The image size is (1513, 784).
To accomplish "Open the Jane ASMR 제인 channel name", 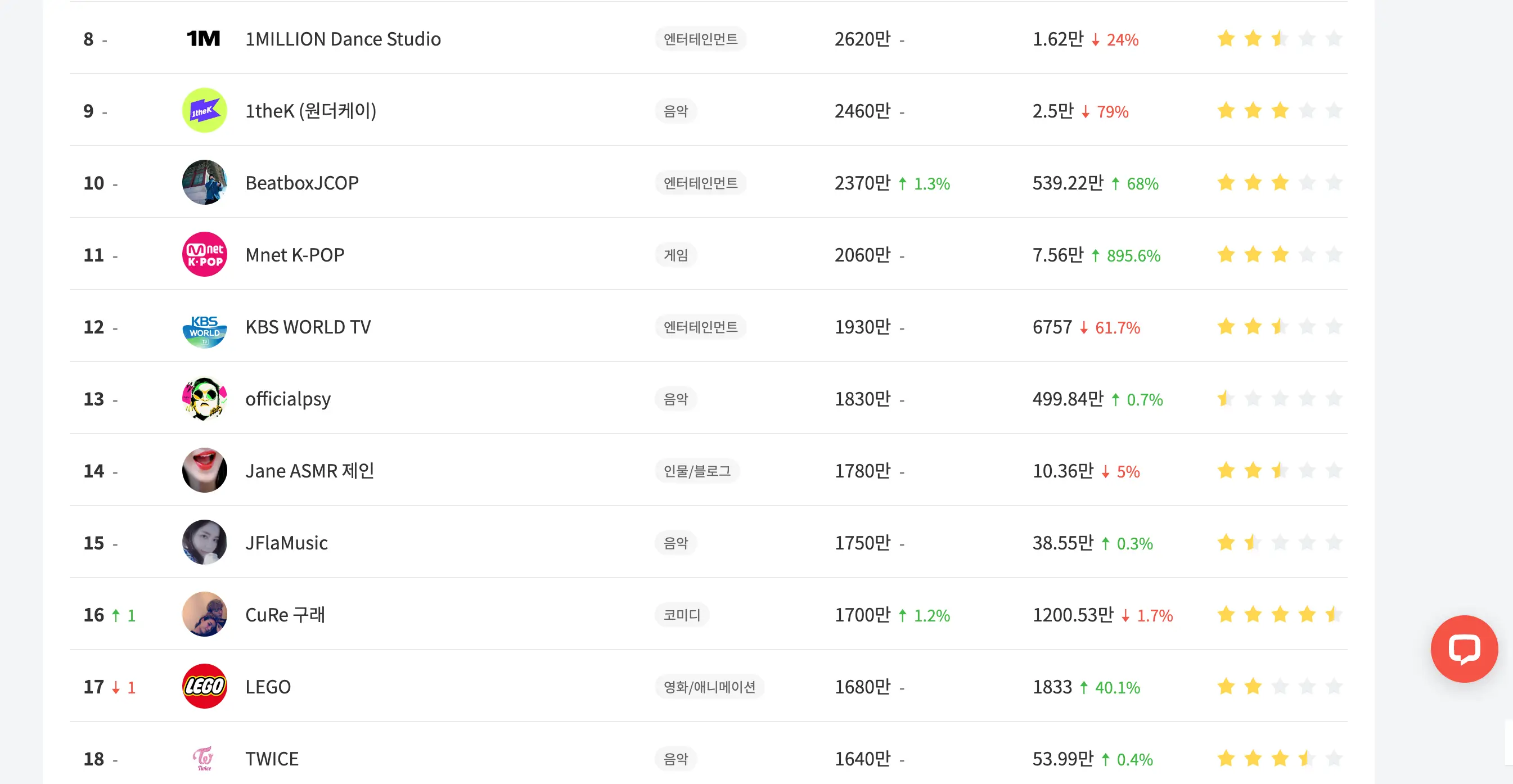I will click(309, 470).
